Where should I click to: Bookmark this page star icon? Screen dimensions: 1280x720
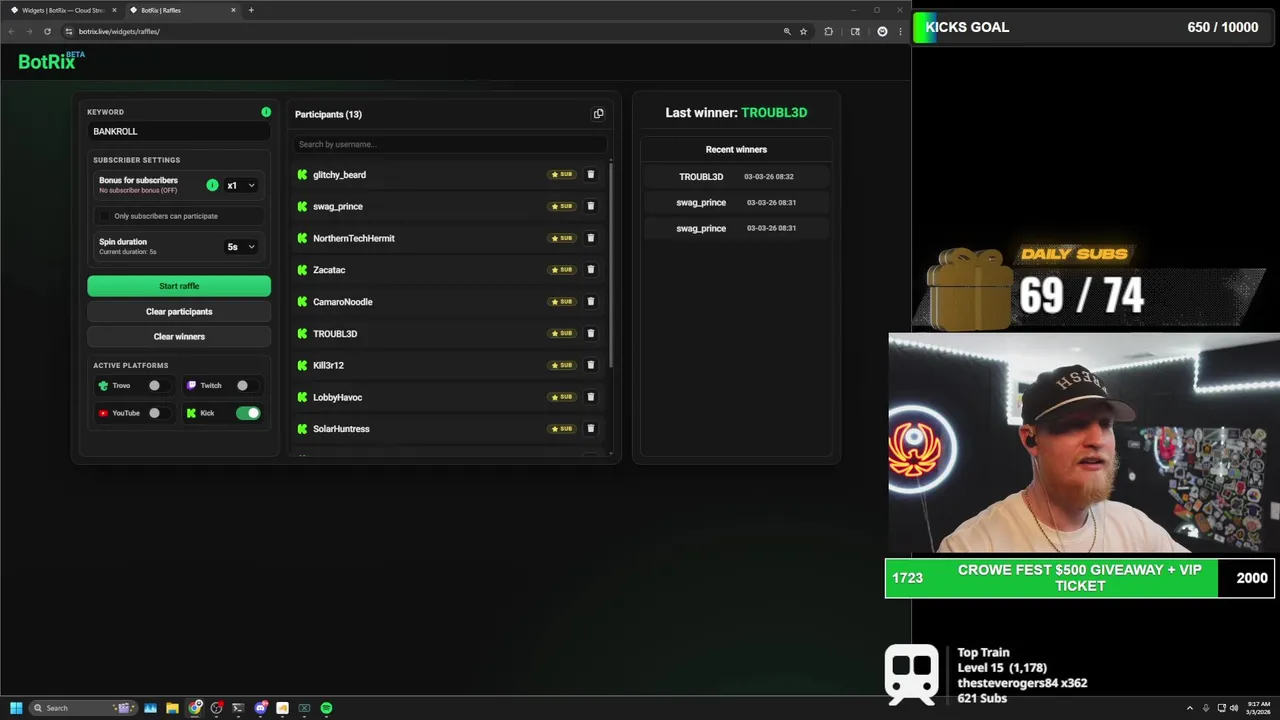pyautogui.click(x=803, y=31)
